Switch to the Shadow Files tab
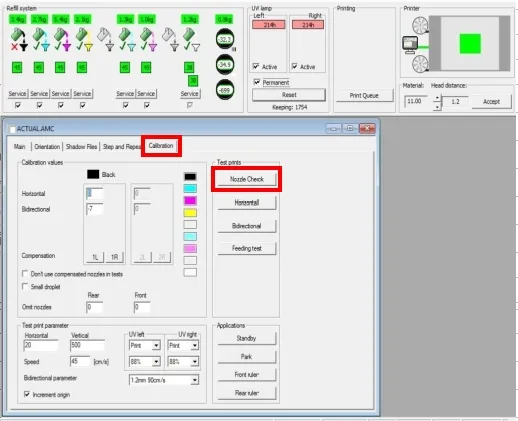The image size is (518, 421). [x=81, y=147]
